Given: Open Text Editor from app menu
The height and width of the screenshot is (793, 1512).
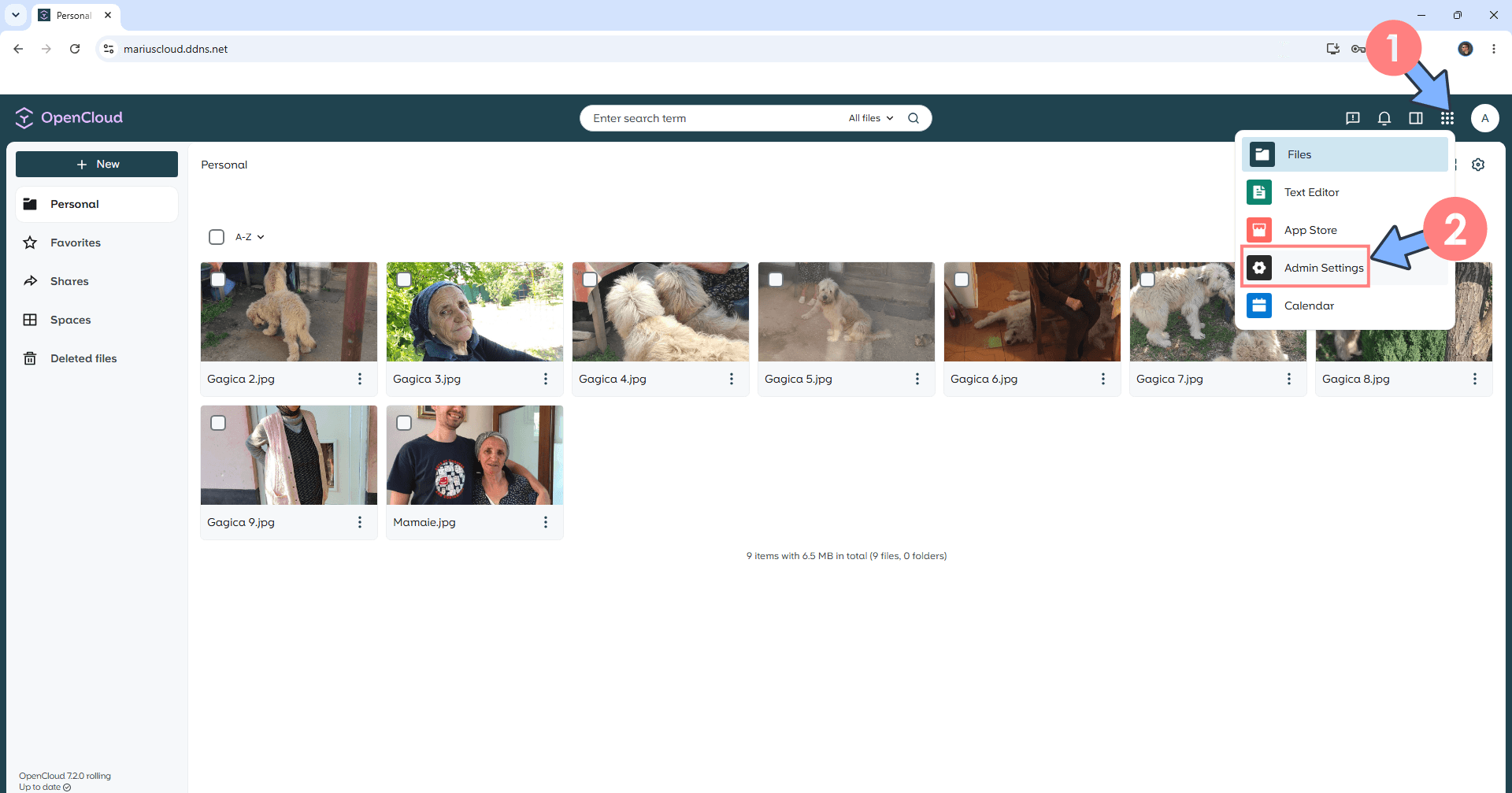Looking at the screenshot, I should point(1344,192).
